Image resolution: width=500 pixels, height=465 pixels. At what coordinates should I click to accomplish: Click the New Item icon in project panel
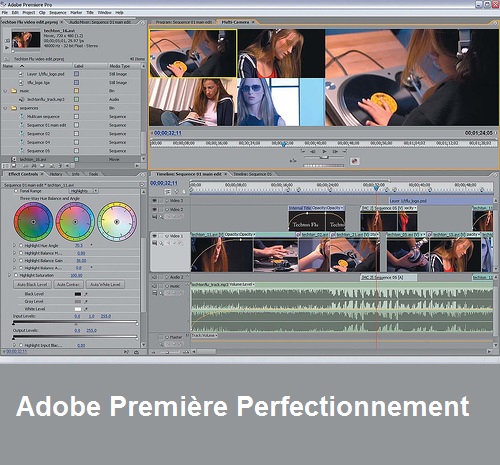coord(52,166)
